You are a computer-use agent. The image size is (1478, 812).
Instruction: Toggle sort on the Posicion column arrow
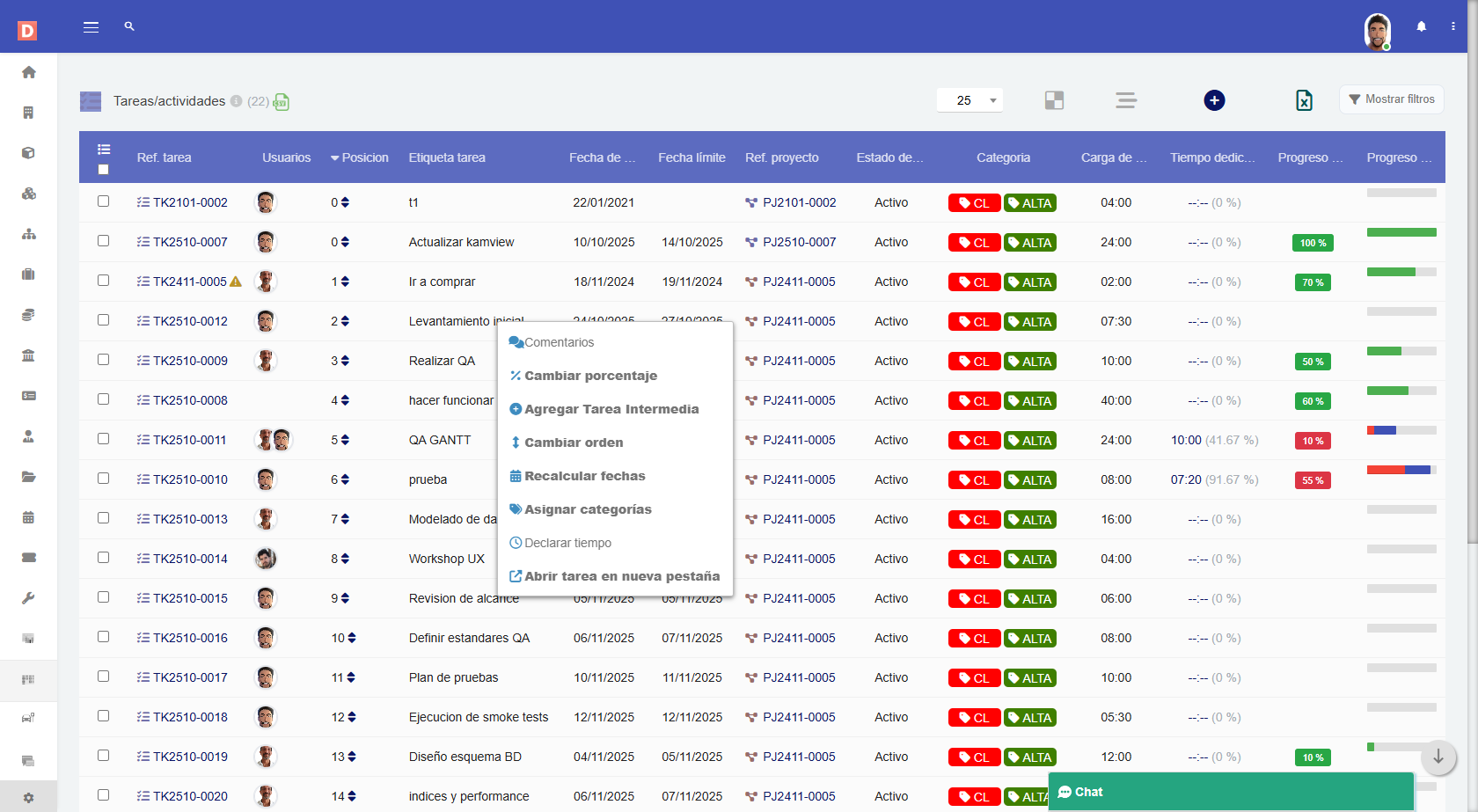(335, 157)
